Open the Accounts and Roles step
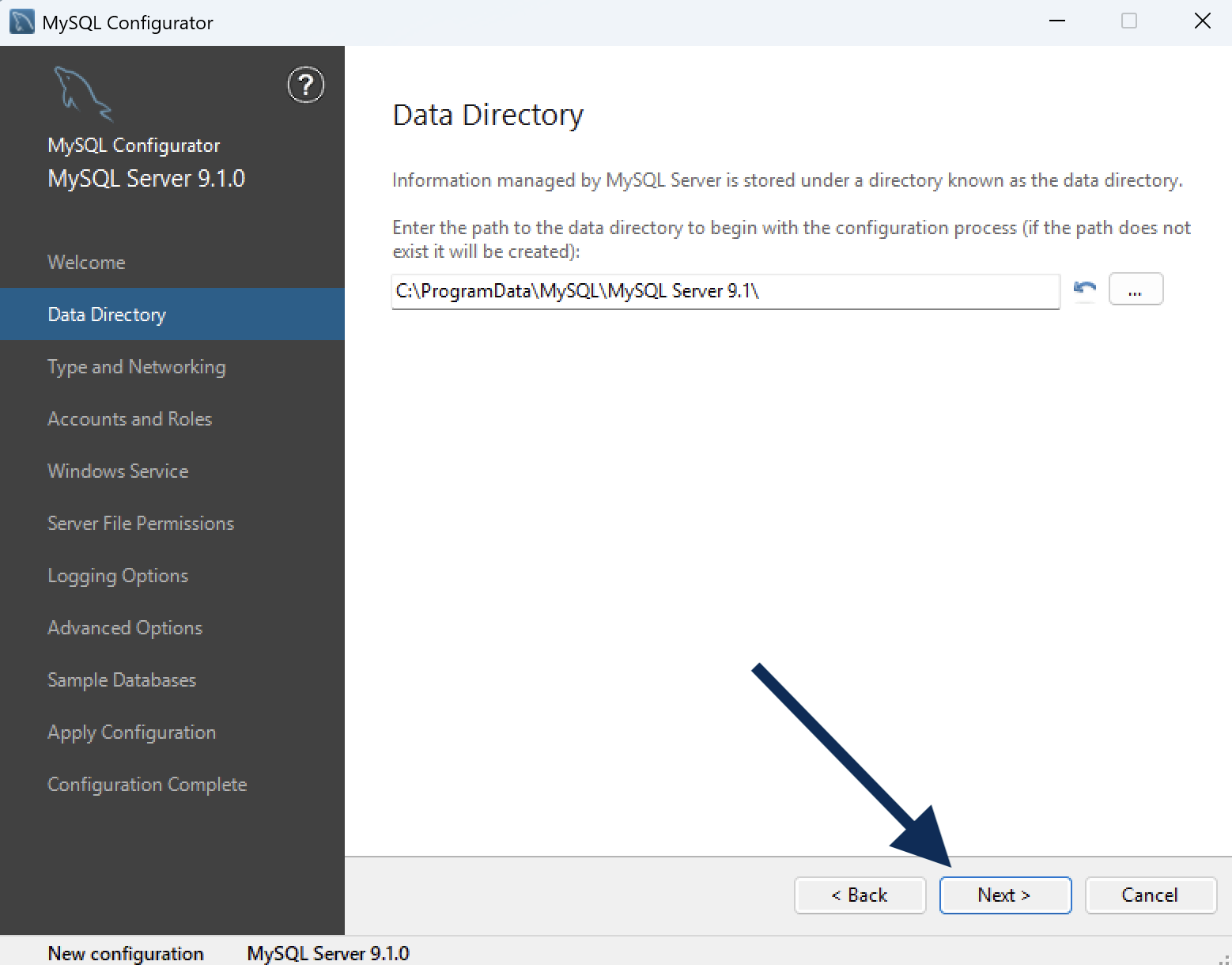 tap(130, 418)
